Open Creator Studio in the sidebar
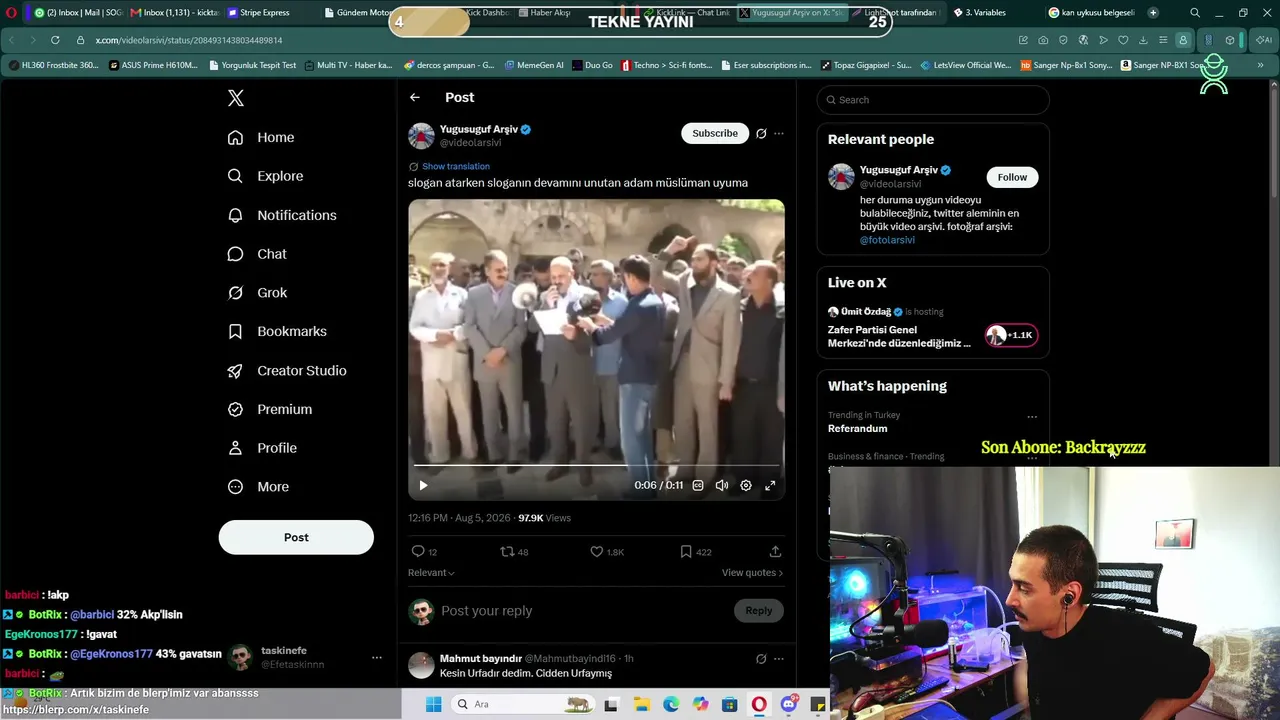Image resolution: width=1280 pixels, height=720 pixels. point(287,370)
